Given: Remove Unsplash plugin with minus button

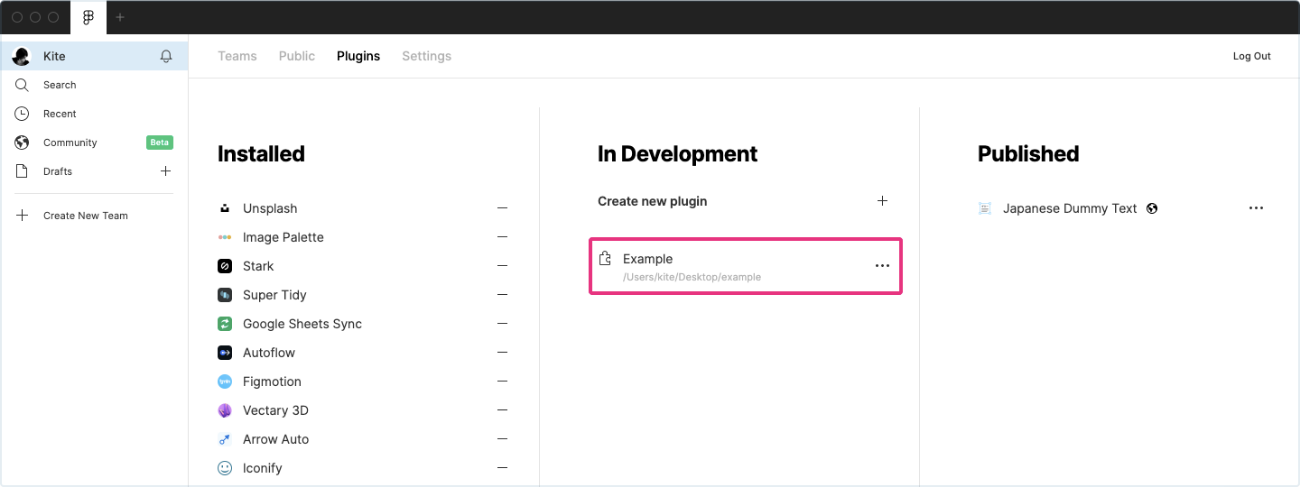Looking at the screenshot, I should click(502, 209).
